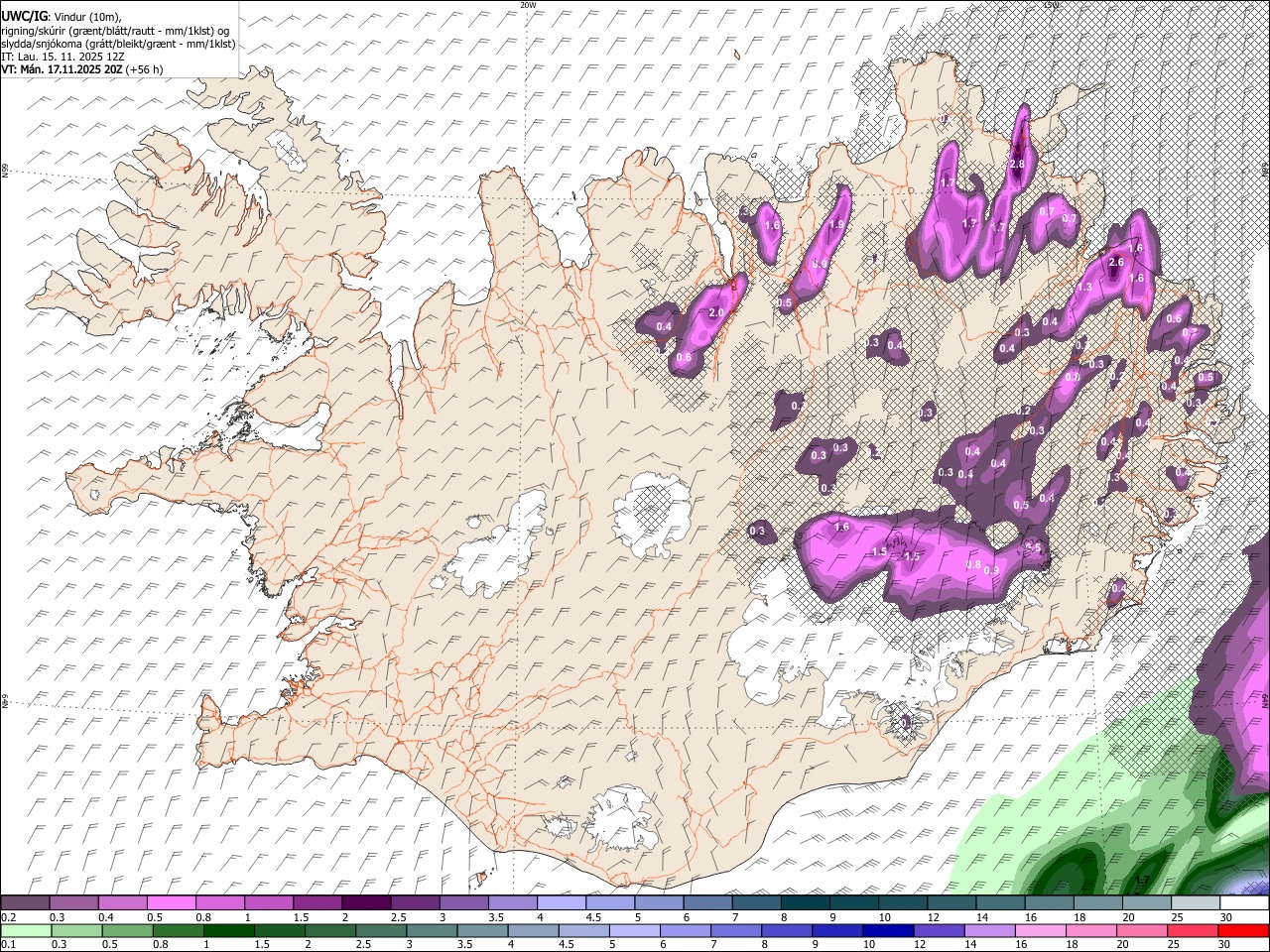Click the '15W' longitude label at top edge
Viewport: 1270px width, 952px height.
[x=1051, y=5]
